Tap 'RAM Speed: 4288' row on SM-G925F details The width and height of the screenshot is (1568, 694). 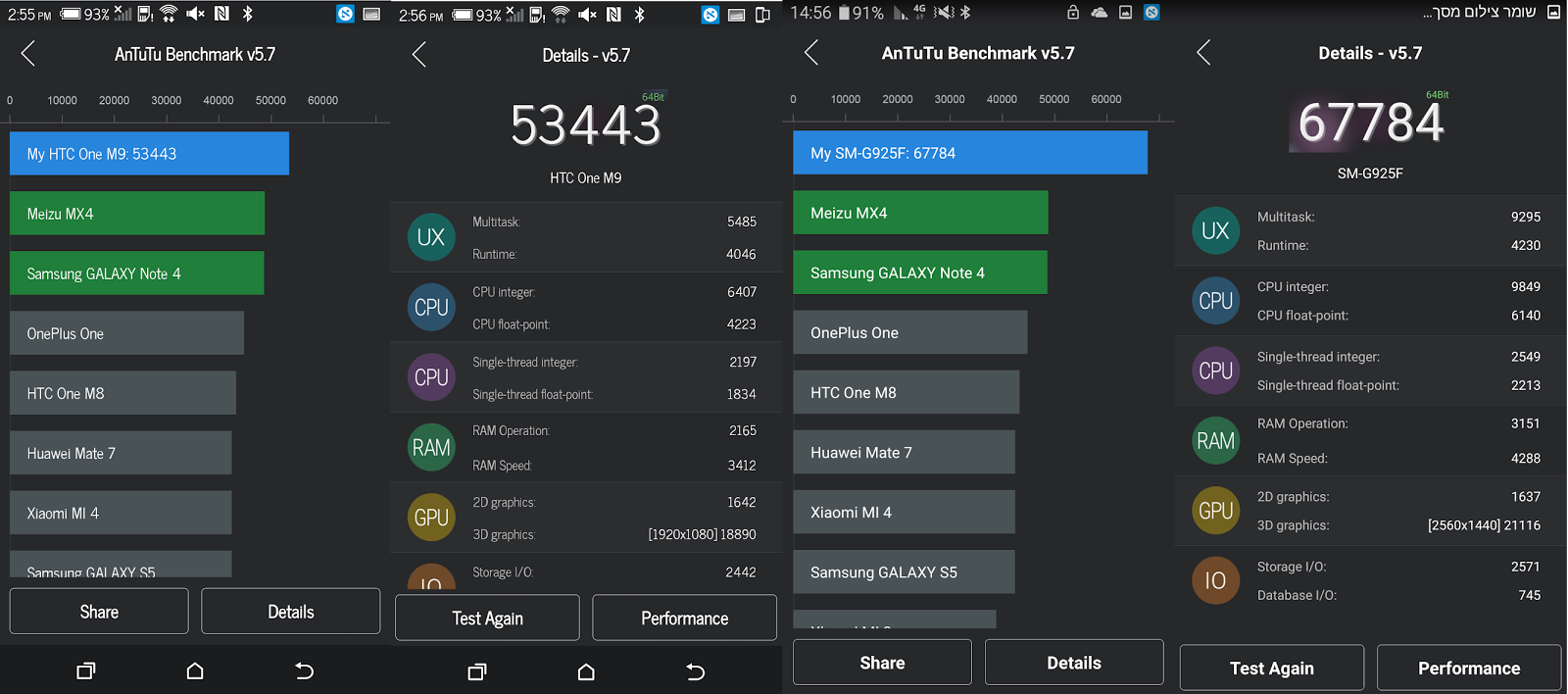(1398, 458)
